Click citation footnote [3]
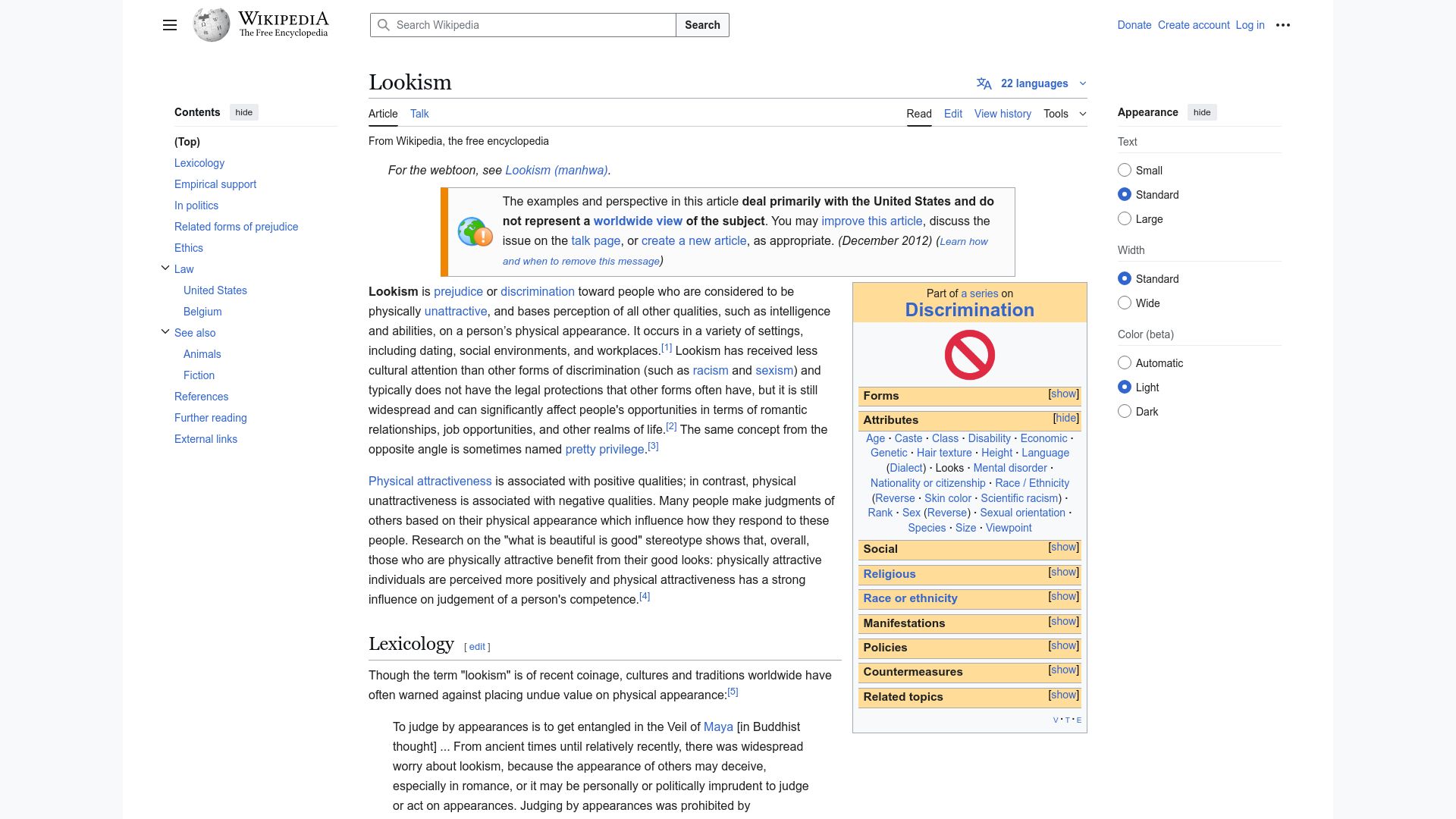Screen dimensions: 1456x819 coord(653,446)
